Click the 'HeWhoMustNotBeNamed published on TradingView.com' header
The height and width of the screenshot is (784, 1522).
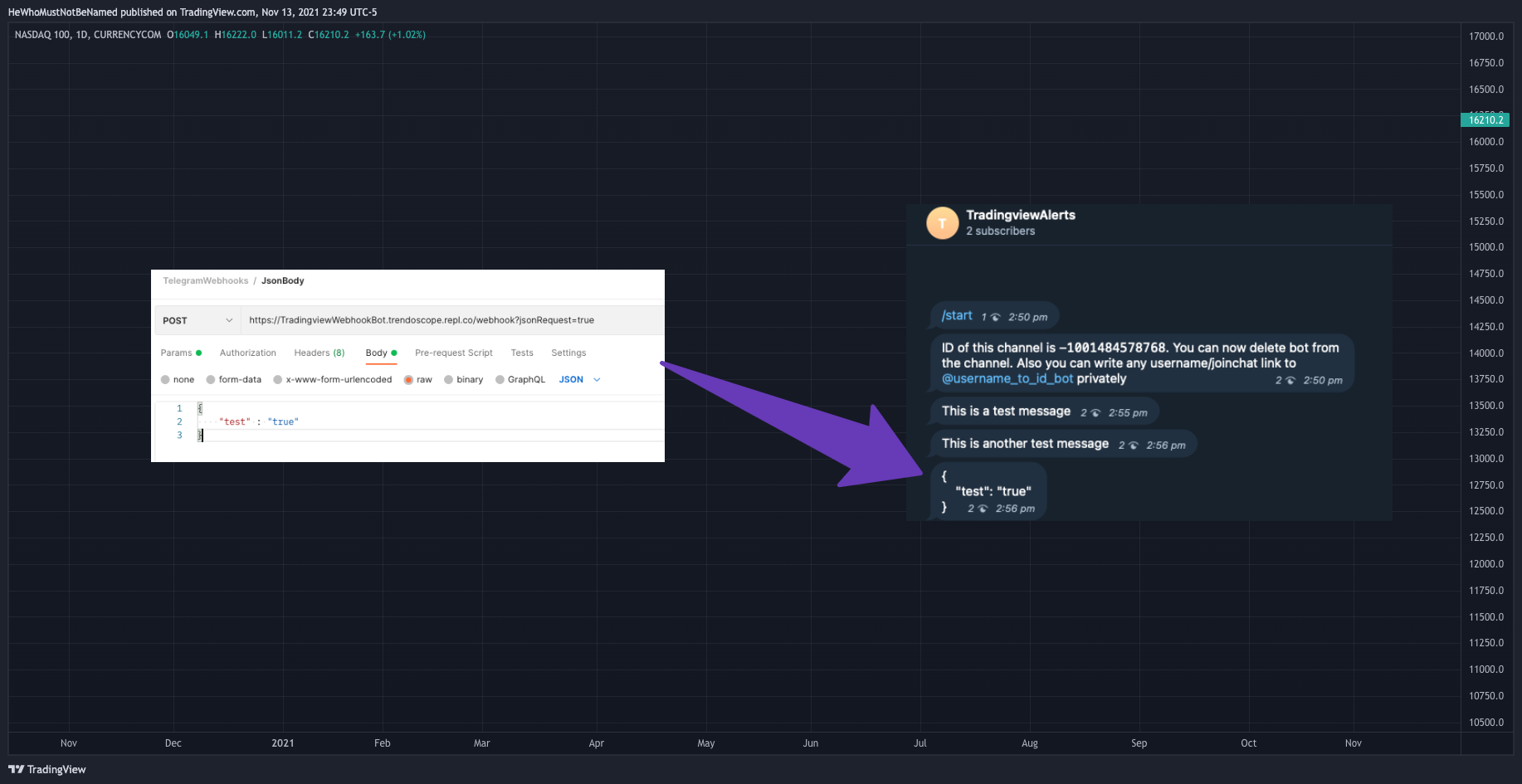point(132,12)
